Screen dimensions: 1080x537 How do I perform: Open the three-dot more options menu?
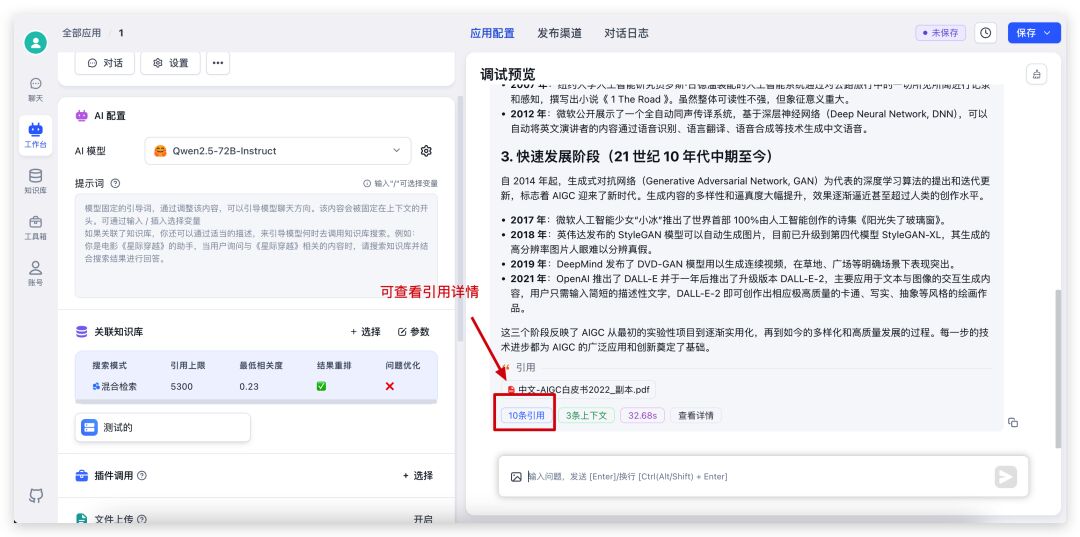click(217, 63)
